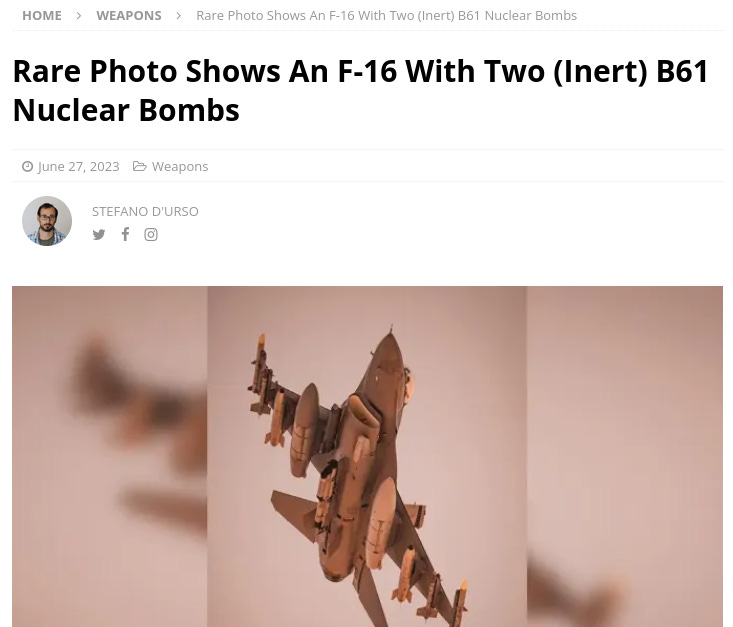The width and height of the screenshot is (733, 627).
Task: Open WEAPONS breadcrumb link
Action: (x=129, y=15)
